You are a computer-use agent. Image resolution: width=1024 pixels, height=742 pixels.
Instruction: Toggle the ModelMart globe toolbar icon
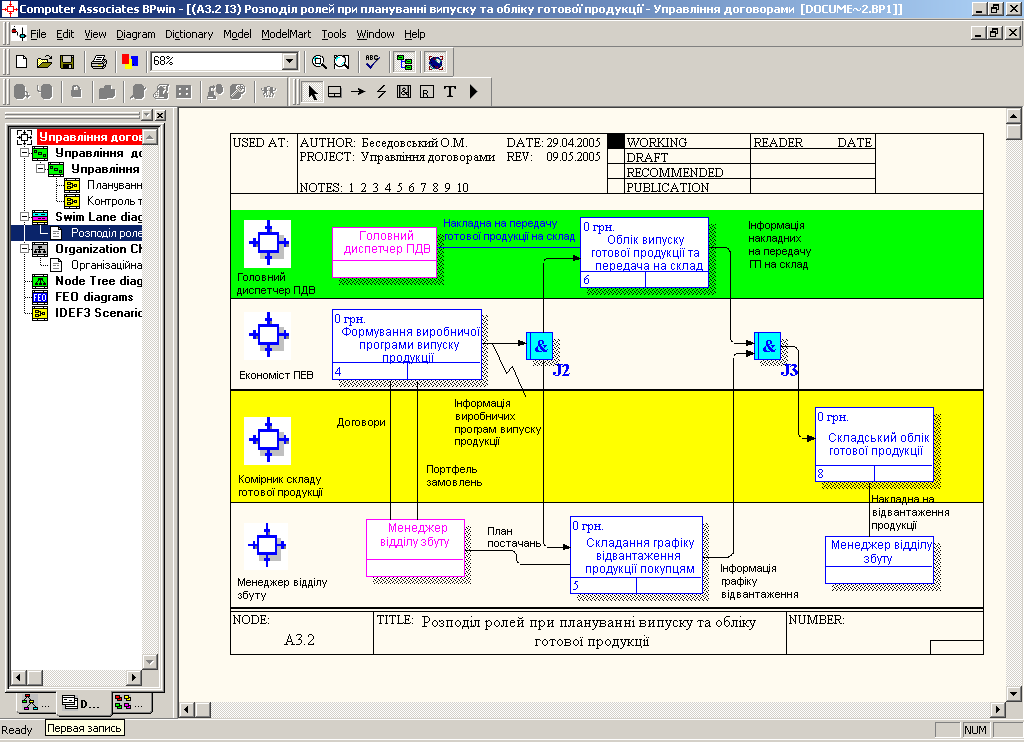tap(436, 62)
